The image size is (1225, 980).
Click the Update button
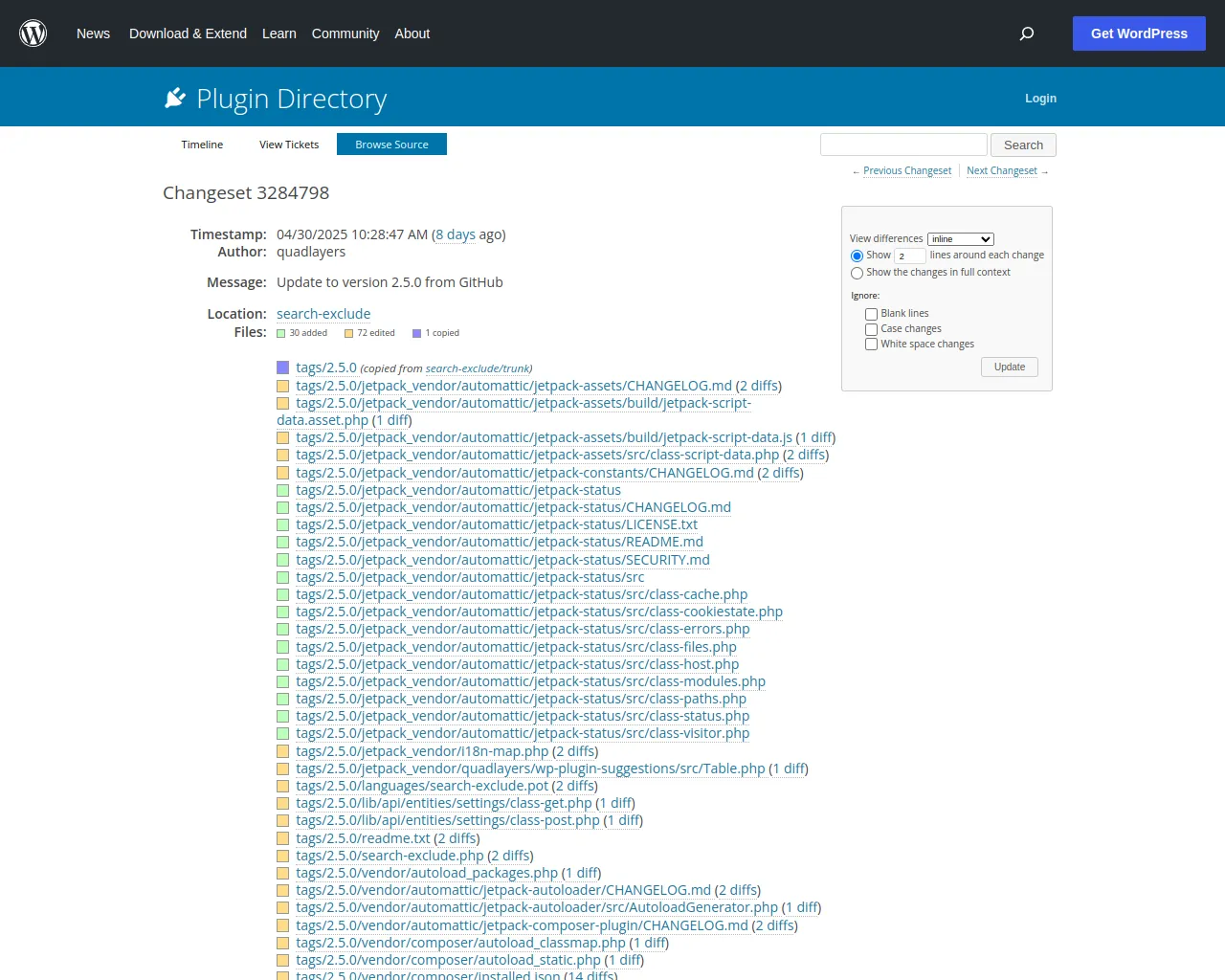pyautogui.click(x=1009, y=367)
